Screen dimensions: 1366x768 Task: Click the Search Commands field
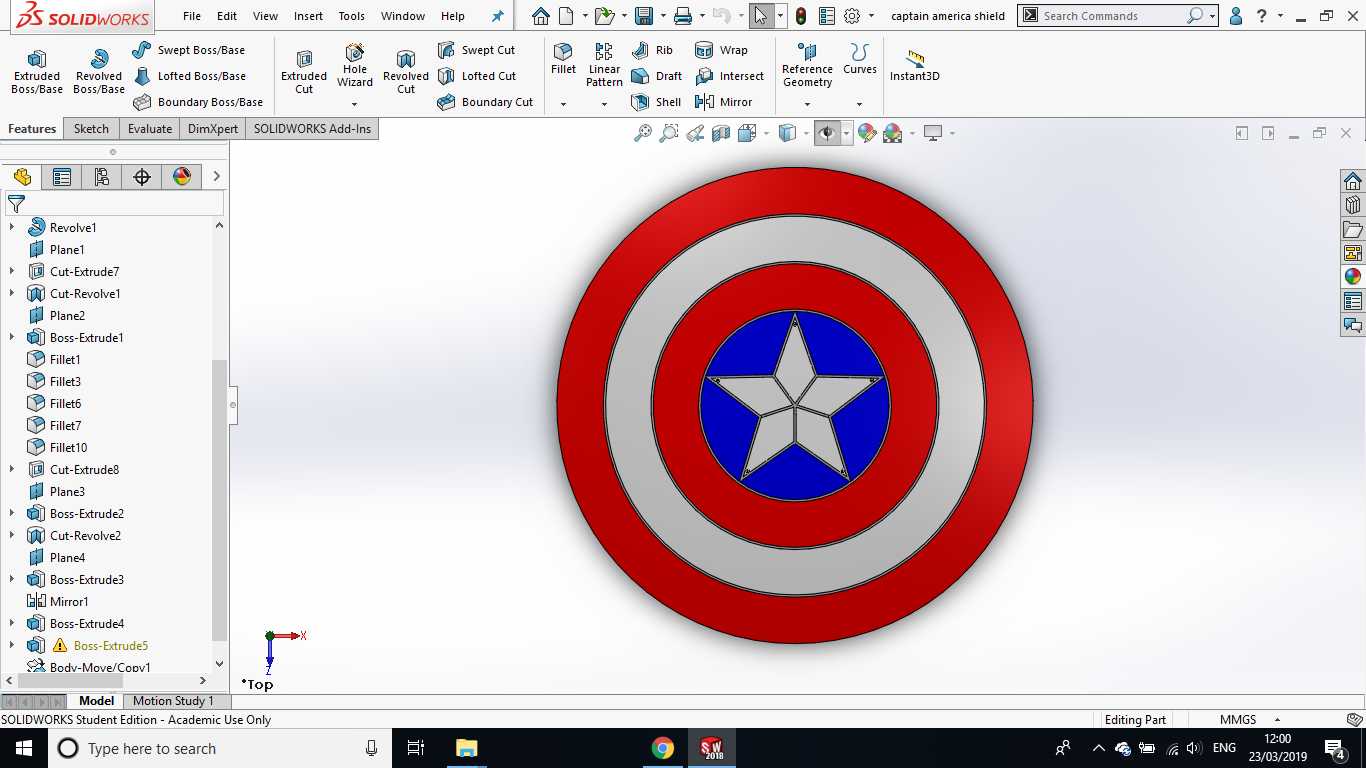coord(1110,16)
